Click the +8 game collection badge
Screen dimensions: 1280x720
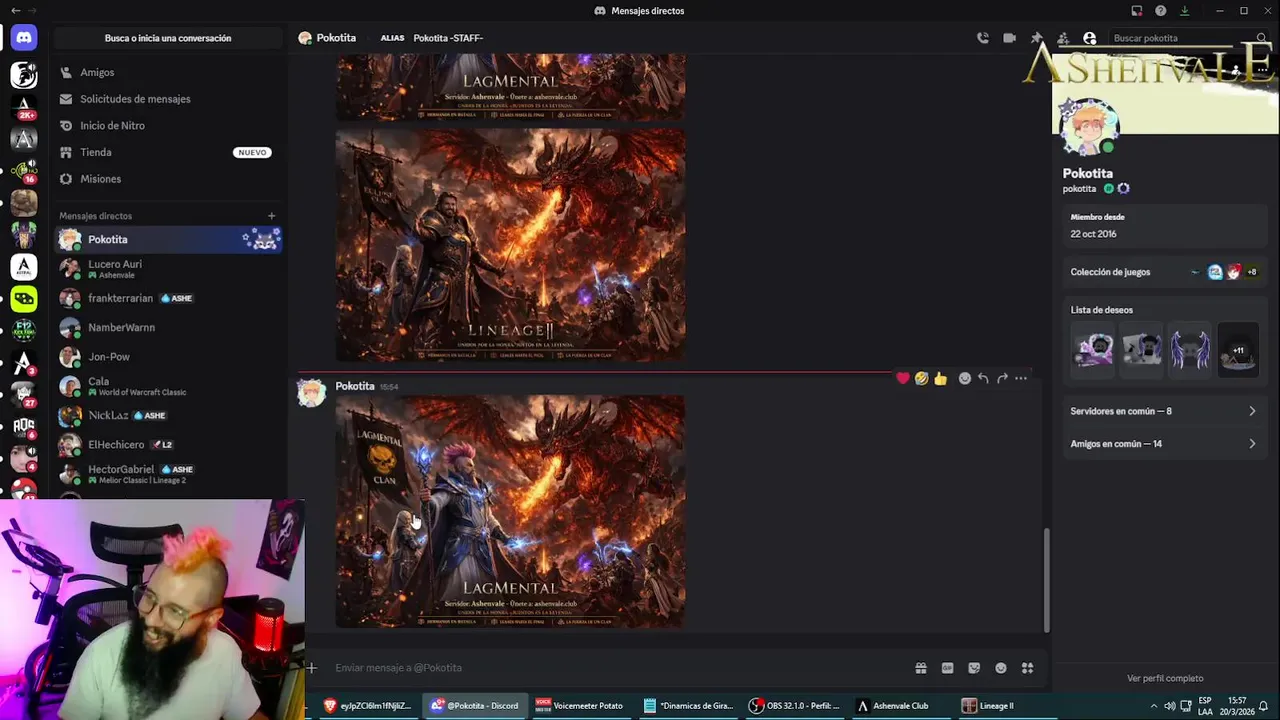(x=1251, y=272)
